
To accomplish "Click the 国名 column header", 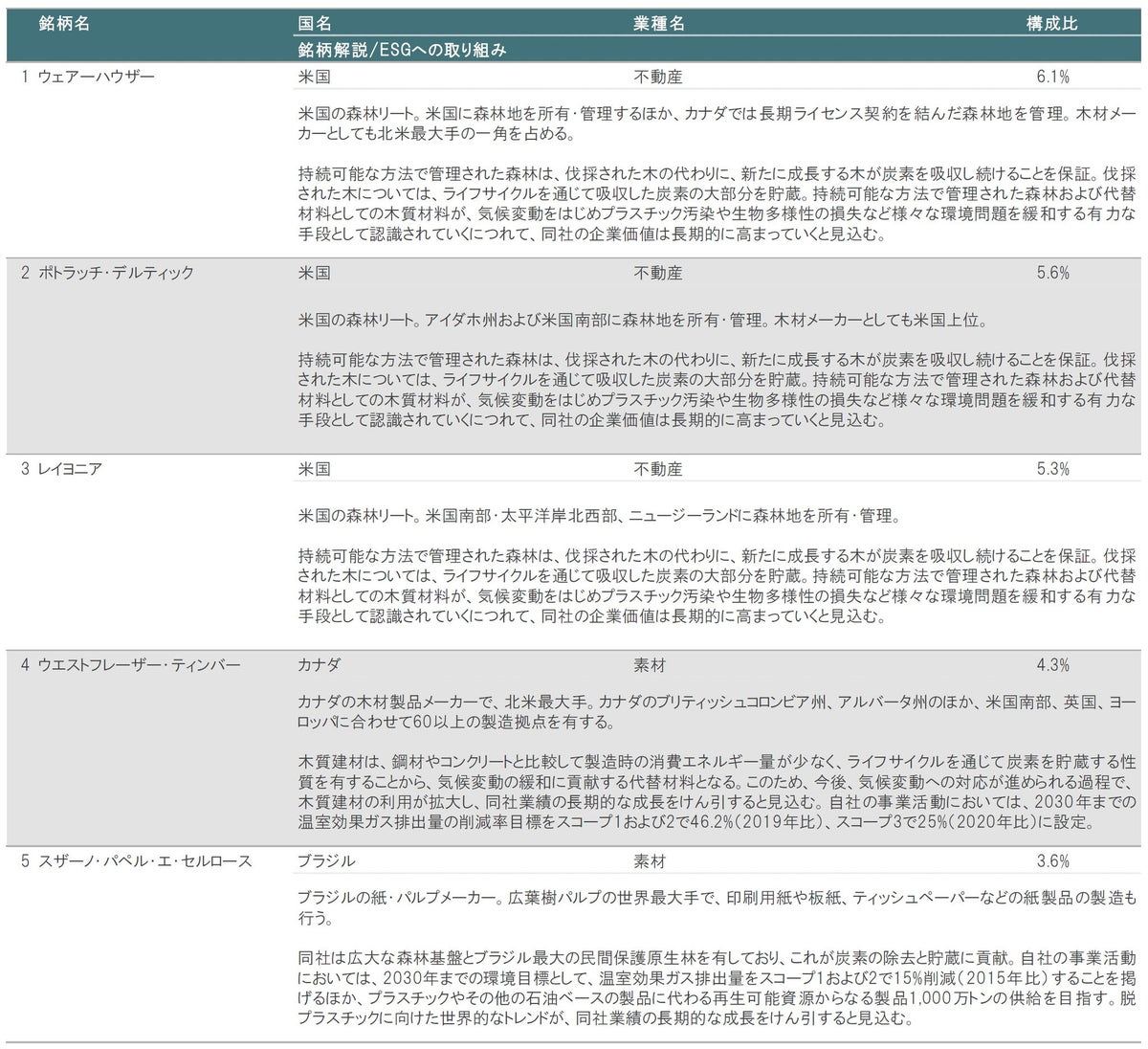I will (315, 24).
